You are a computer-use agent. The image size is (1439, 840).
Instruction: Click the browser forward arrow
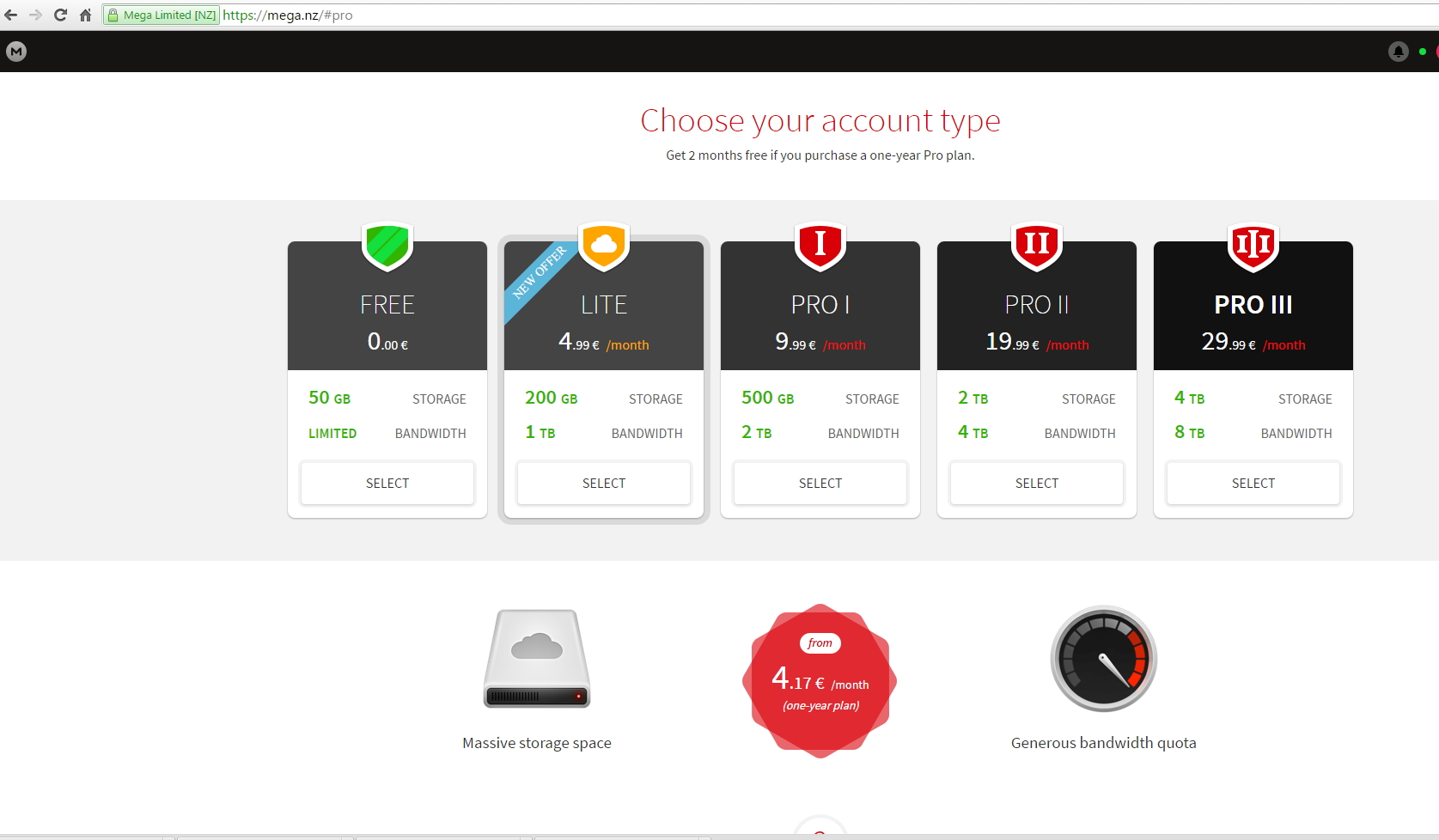click(x=35, y=15)
